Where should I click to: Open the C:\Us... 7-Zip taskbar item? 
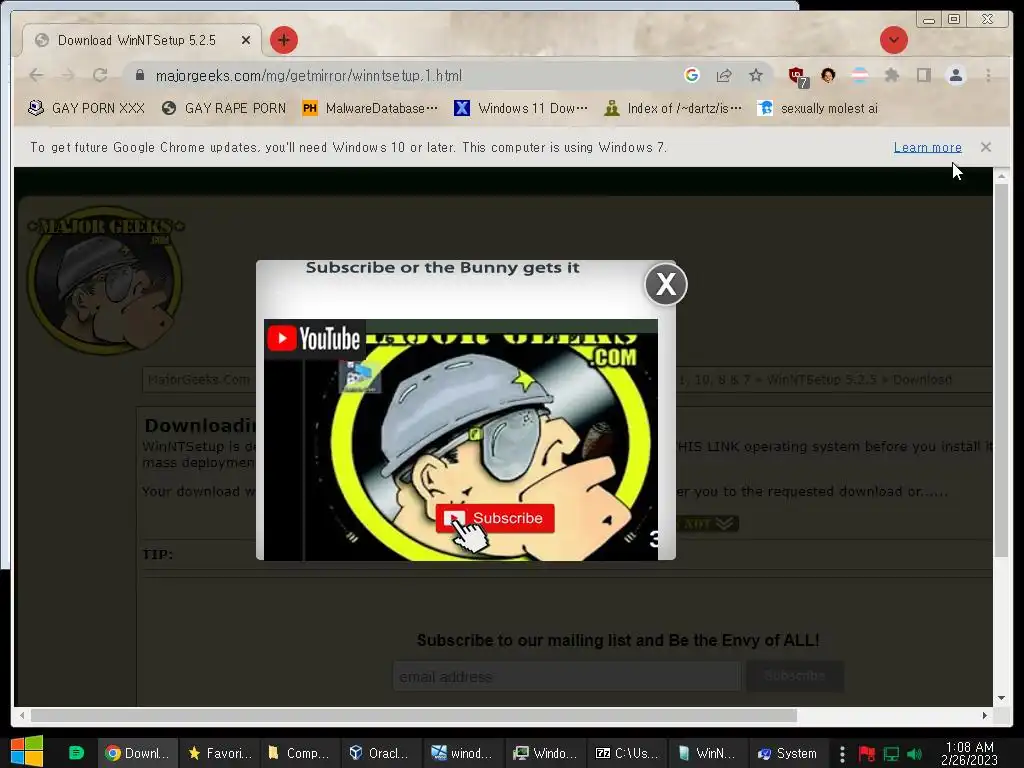pos(627,753)
